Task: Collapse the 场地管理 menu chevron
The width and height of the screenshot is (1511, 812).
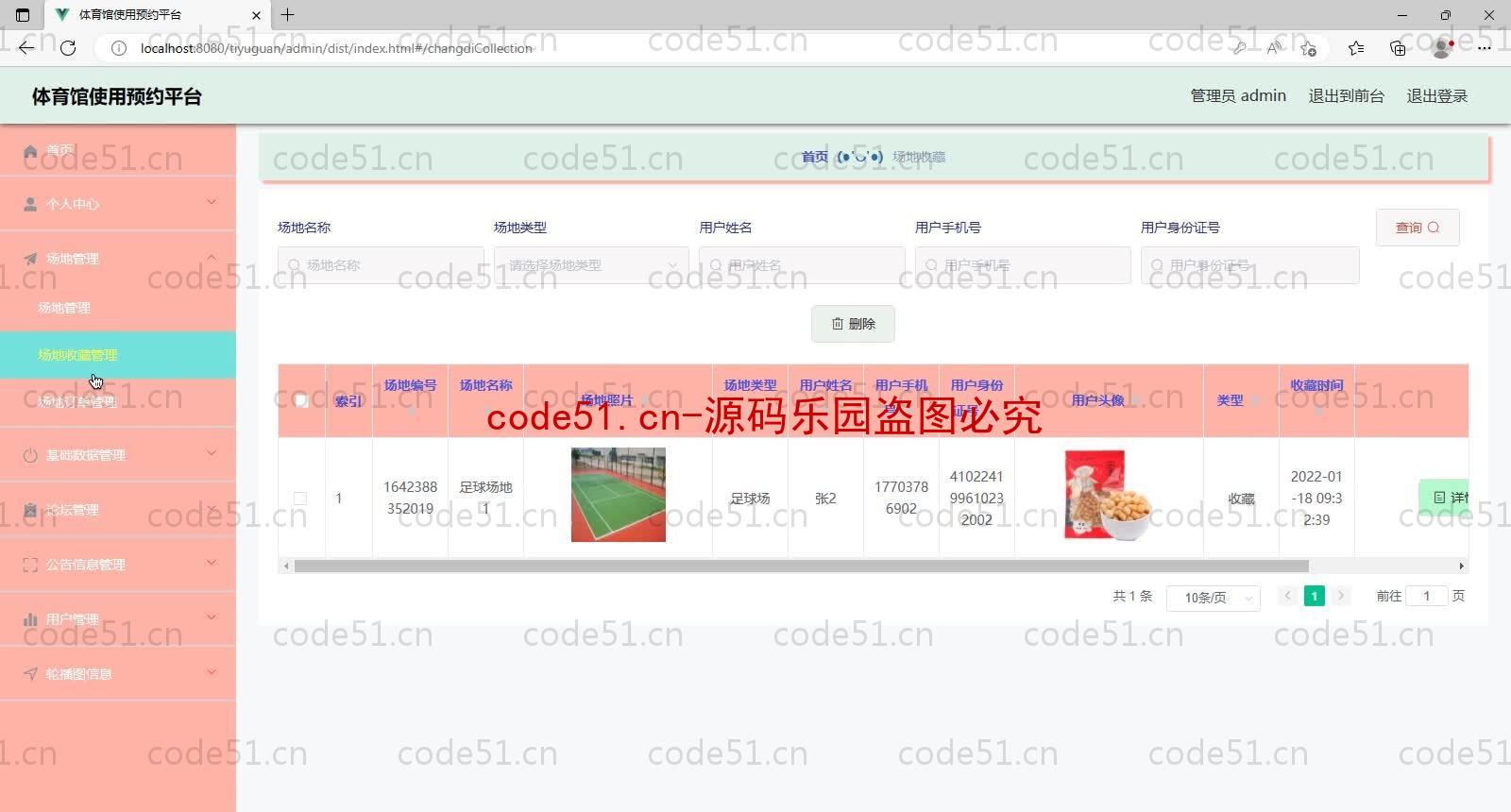Action: point(212,257)
